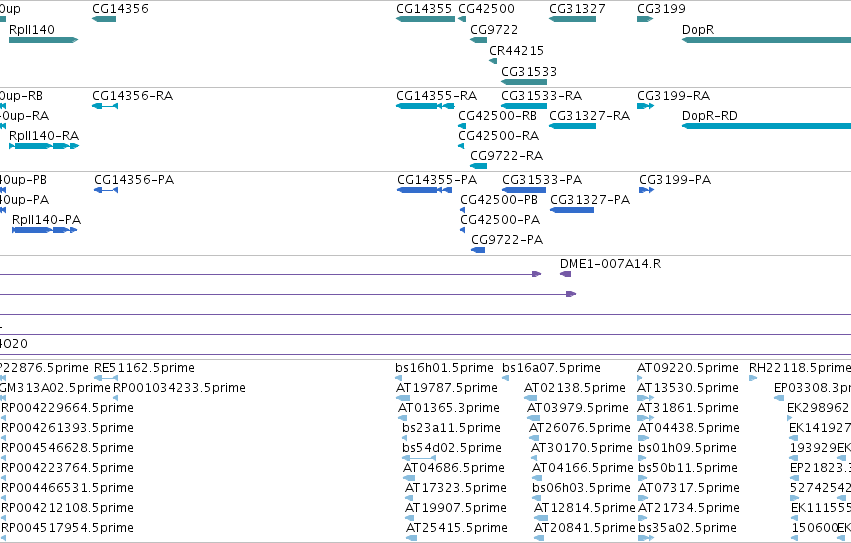Click the CG9722 gene glyph
The image size is (851, 543).
click(x=478, y=40)
